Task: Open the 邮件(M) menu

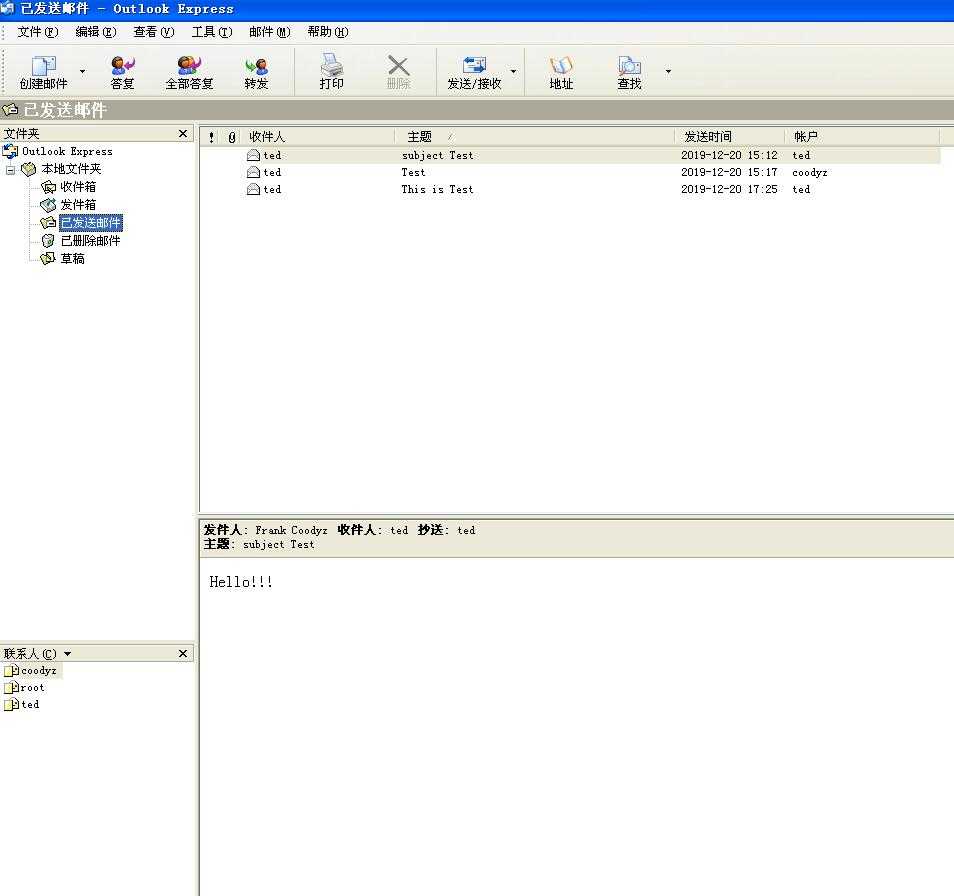Action: (270, 32)
